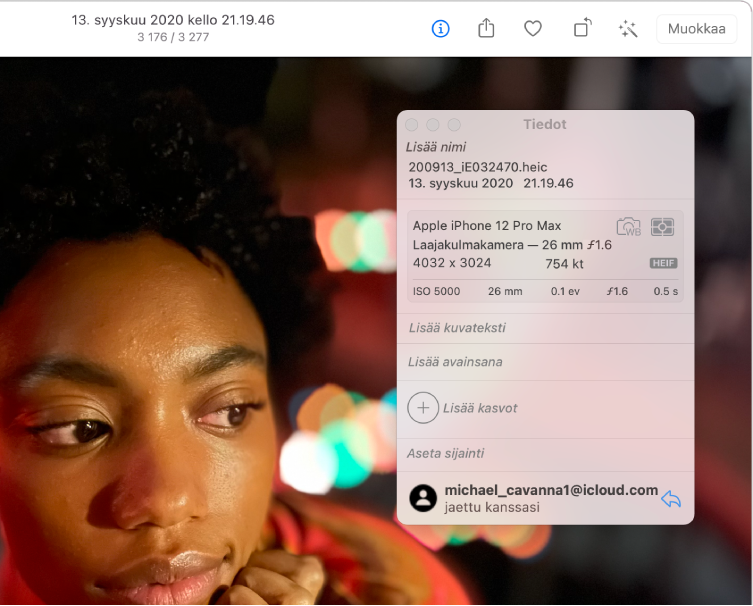The height and width of the screenshot is (606, 753).
Task: Toggle the info button in the toolbar
Action: (x=440, y=29)
